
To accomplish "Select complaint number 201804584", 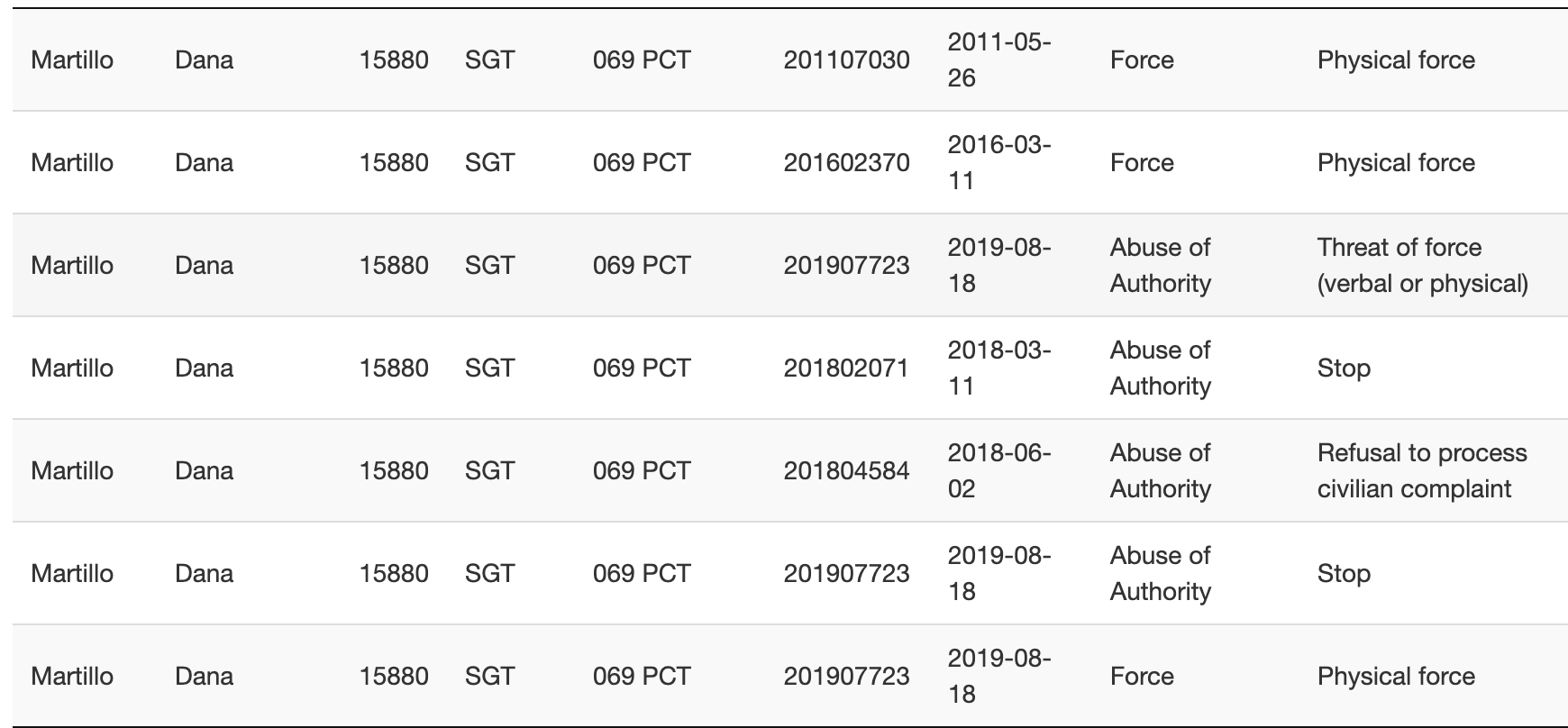I will (x=846, y=471).
